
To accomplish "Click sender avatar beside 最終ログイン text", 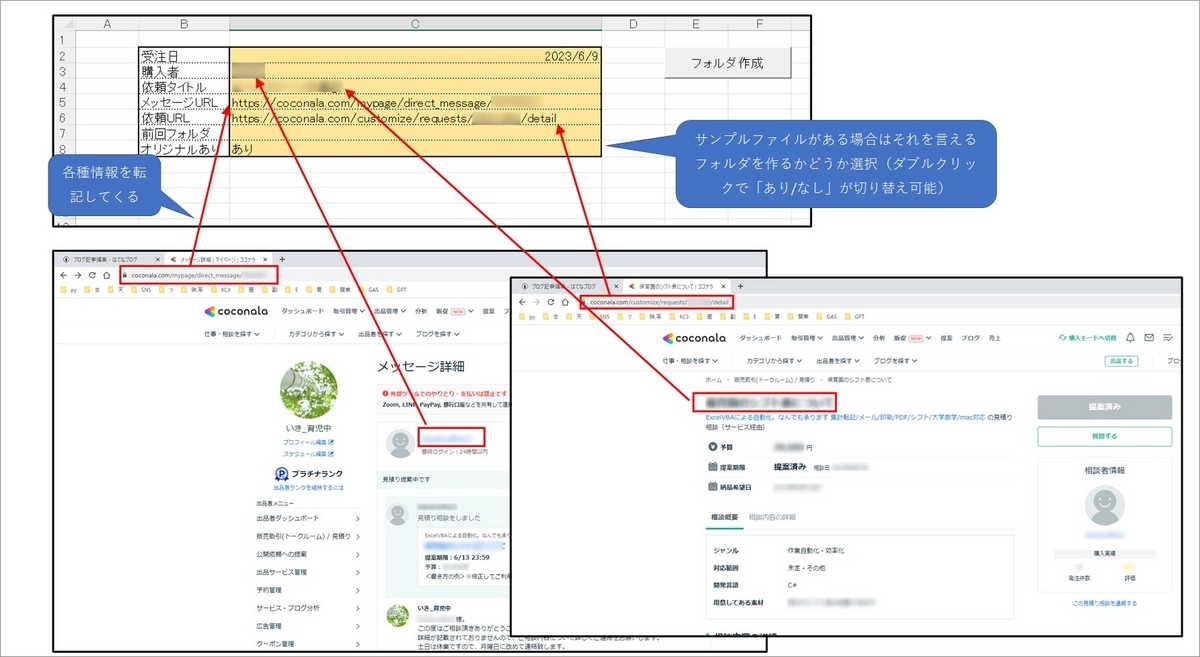I will [398, 441].
